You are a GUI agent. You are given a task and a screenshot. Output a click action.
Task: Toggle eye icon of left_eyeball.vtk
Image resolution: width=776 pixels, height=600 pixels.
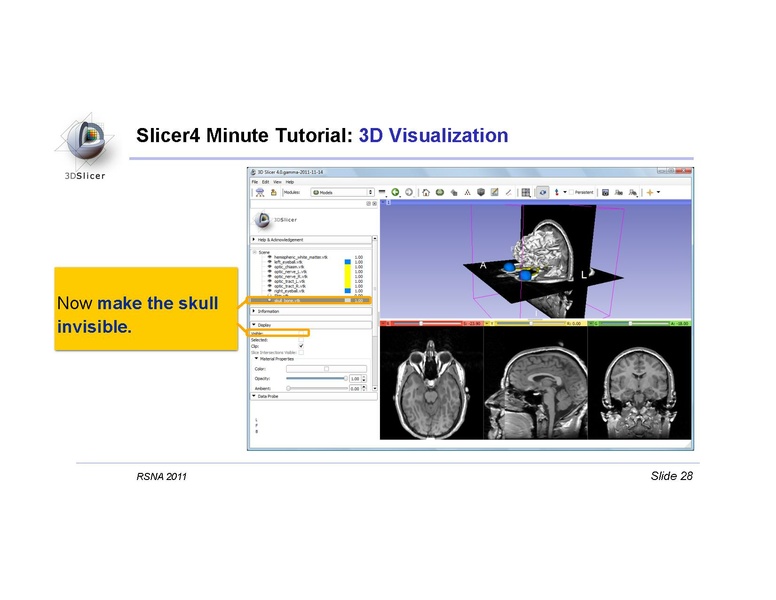[x=269, y=262]
